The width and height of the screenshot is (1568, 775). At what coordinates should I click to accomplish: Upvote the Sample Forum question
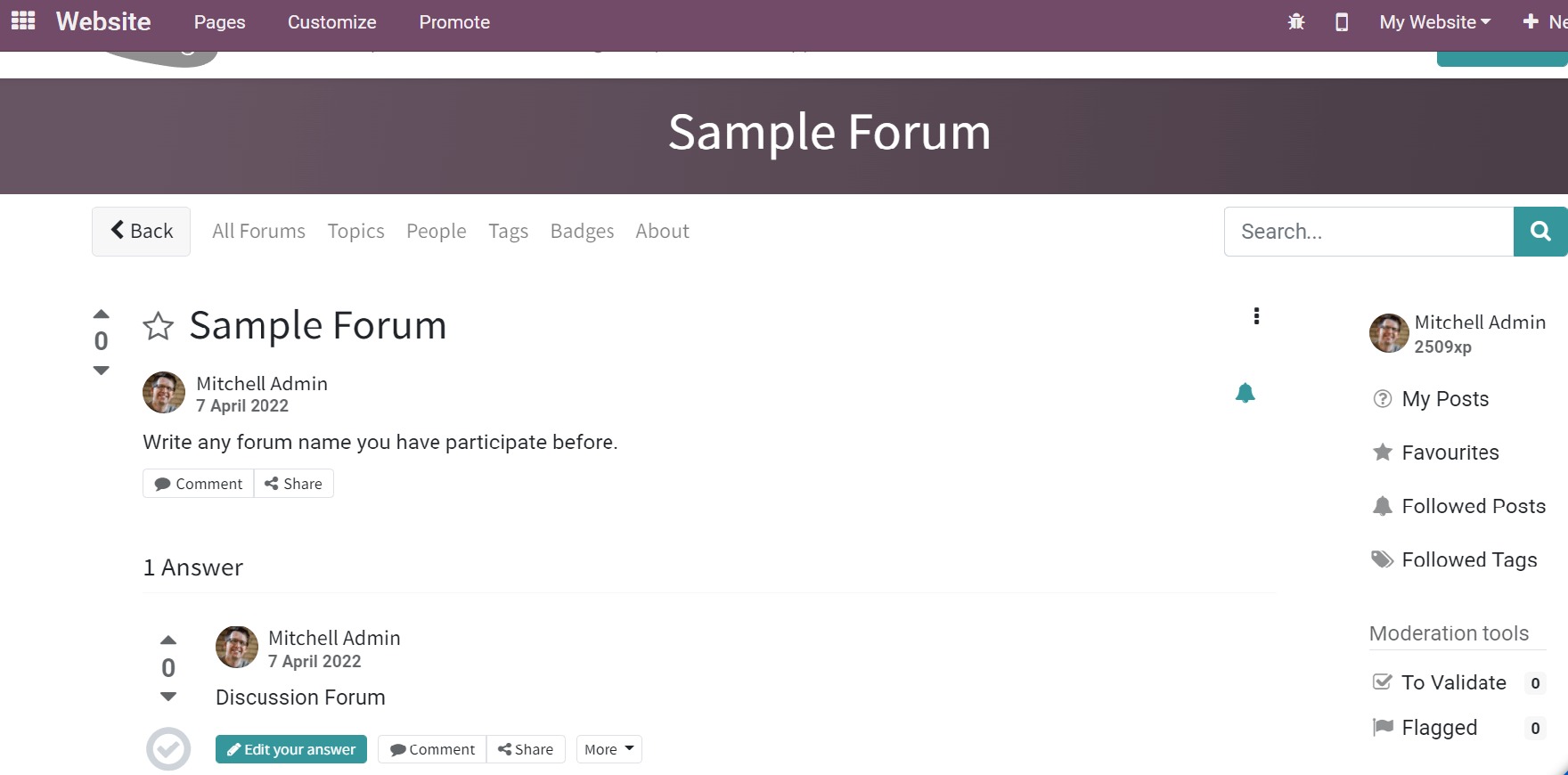pyautogui.click(x=102, y=314)
